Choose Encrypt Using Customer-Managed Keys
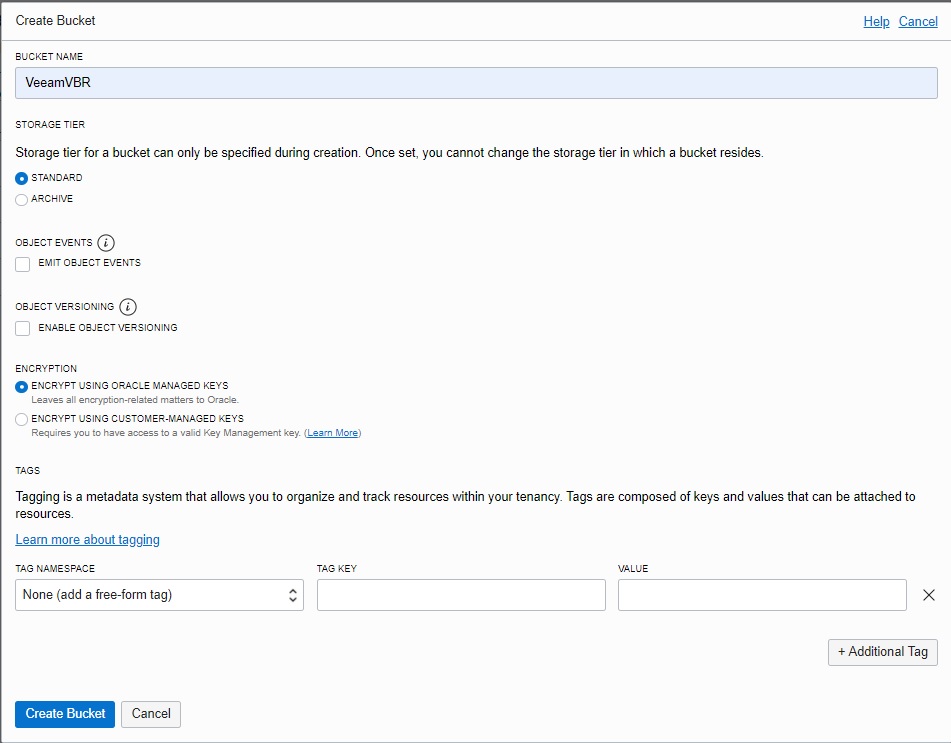Viewport: 951px width, 743px height. [x=21, y=419]
